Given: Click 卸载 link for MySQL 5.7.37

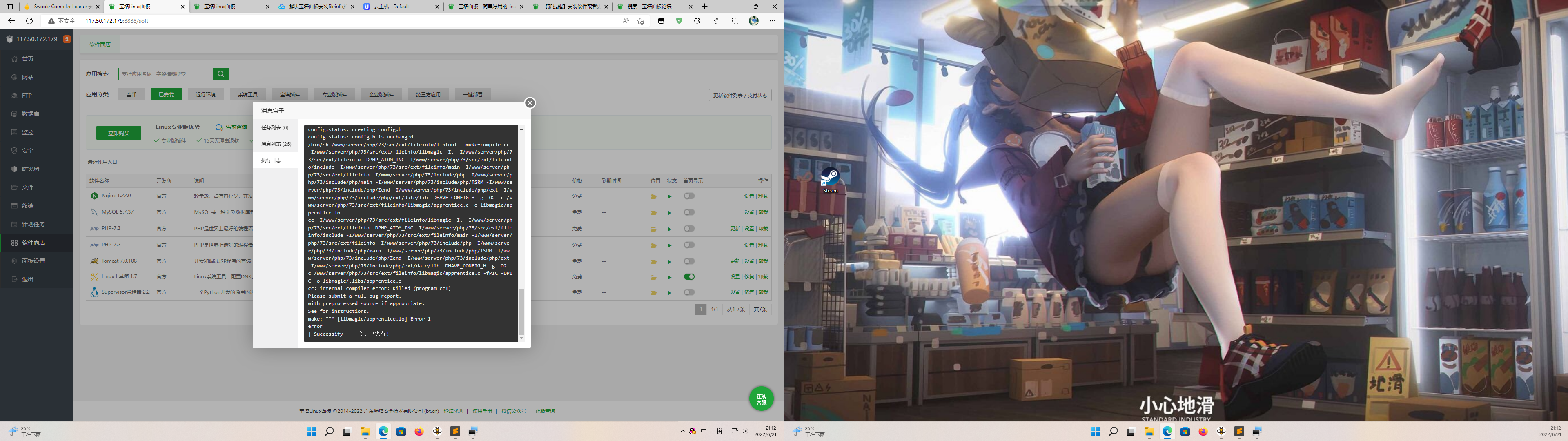Looking at the screenshot, I should (763, 213).
